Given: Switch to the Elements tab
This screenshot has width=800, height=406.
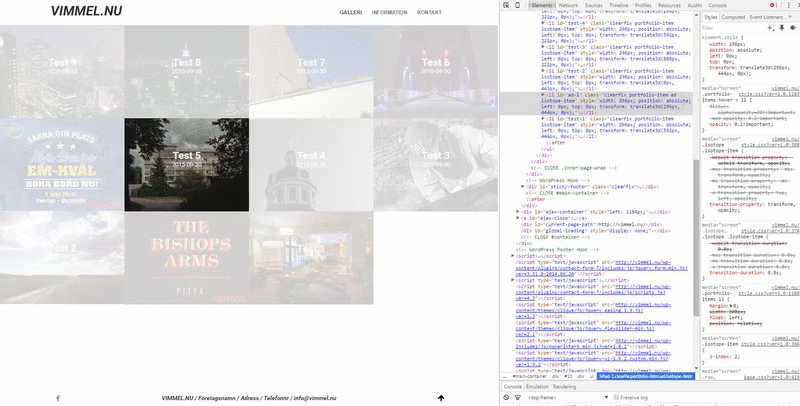Looking at the screenshot, I should click(x=542, y=5).
